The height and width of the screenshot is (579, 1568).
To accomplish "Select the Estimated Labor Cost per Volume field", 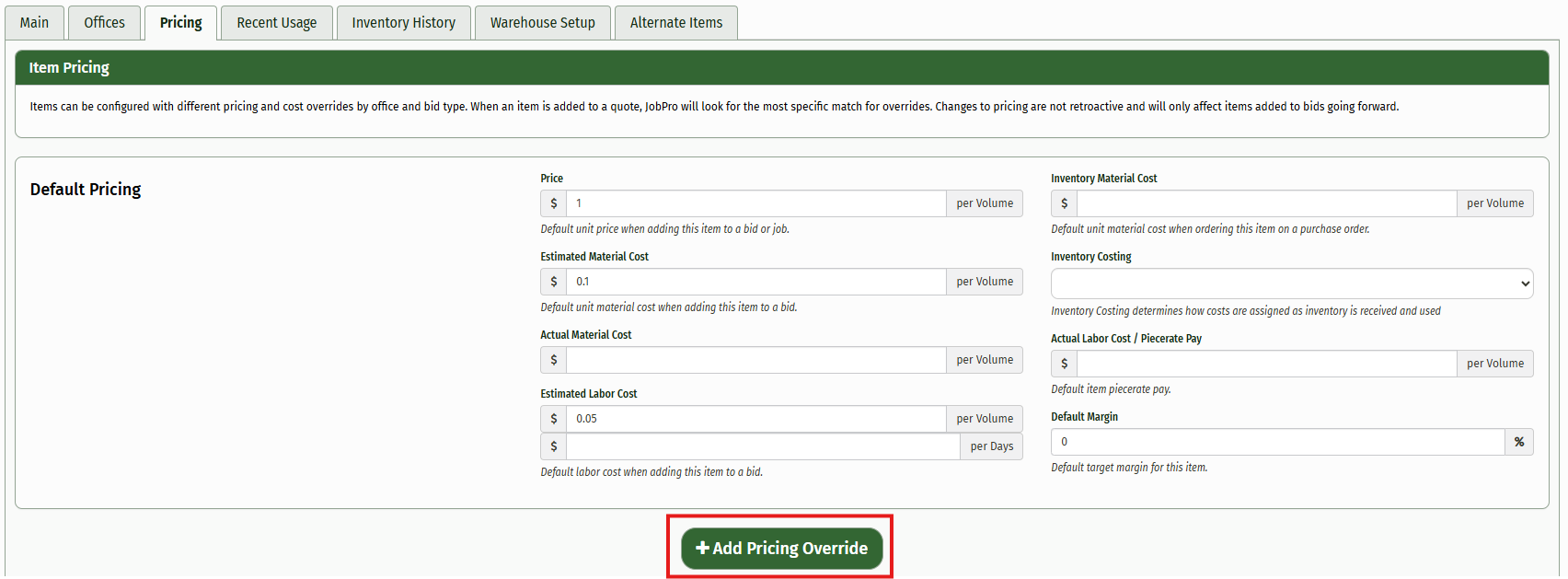I will point(755,419).
